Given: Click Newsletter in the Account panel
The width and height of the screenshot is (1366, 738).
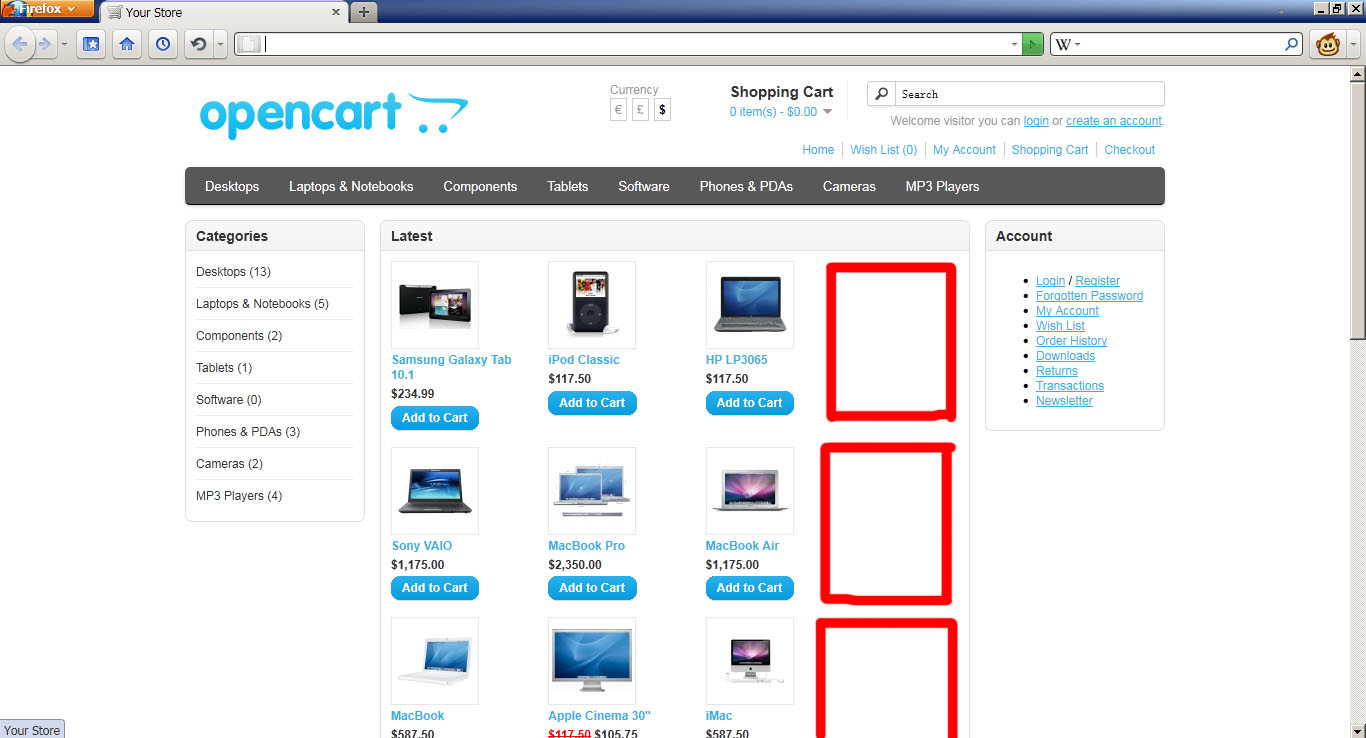Looking at the screenshot, I should [x=1064, y=401].
